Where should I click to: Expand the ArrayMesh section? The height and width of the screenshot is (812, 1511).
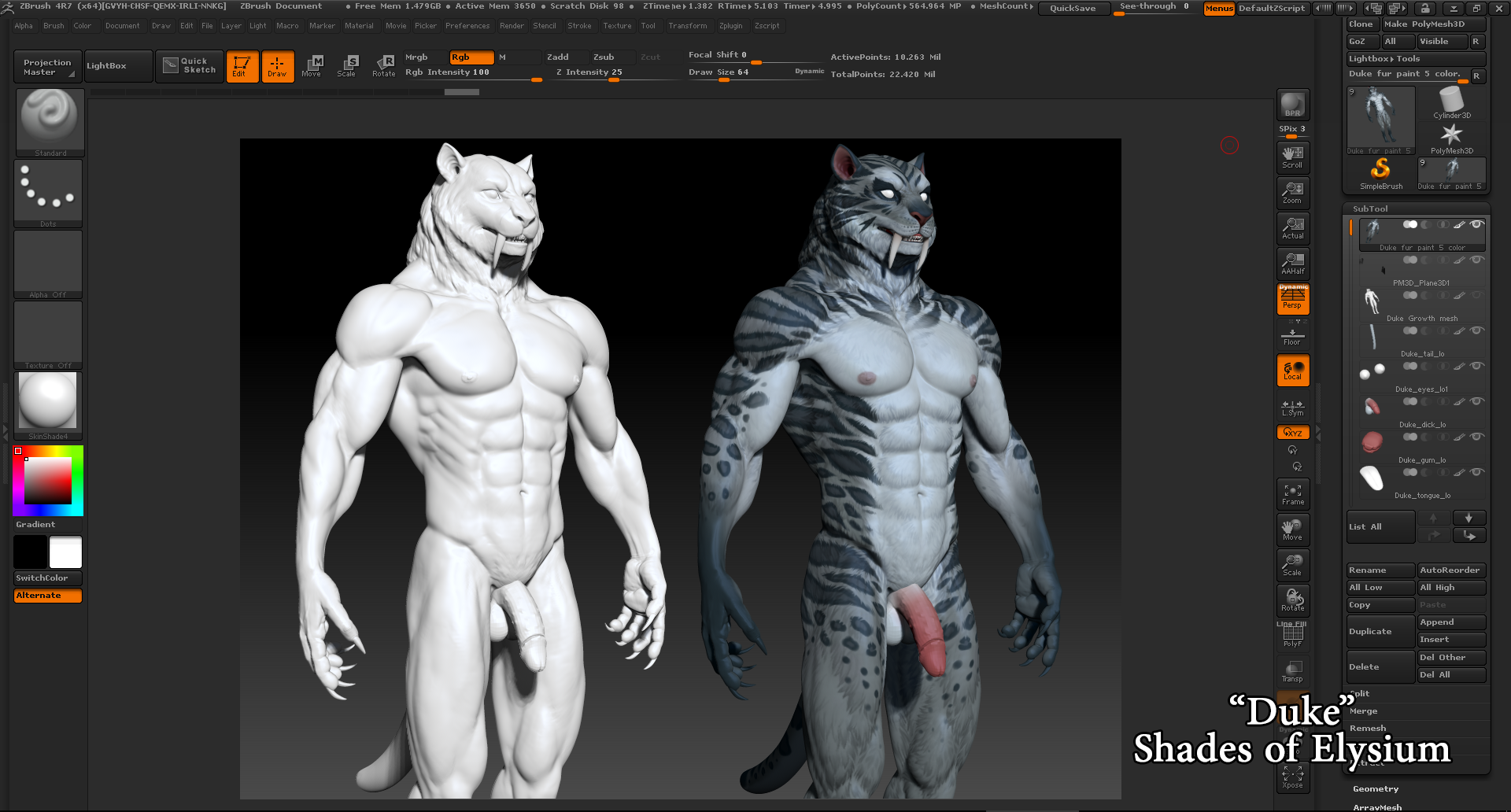click(1377, 806)
